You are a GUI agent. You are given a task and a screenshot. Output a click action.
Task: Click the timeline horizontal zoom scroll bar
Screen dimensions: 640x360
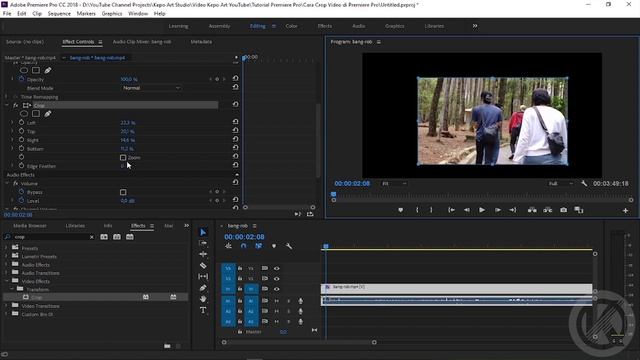pos(299,342)
